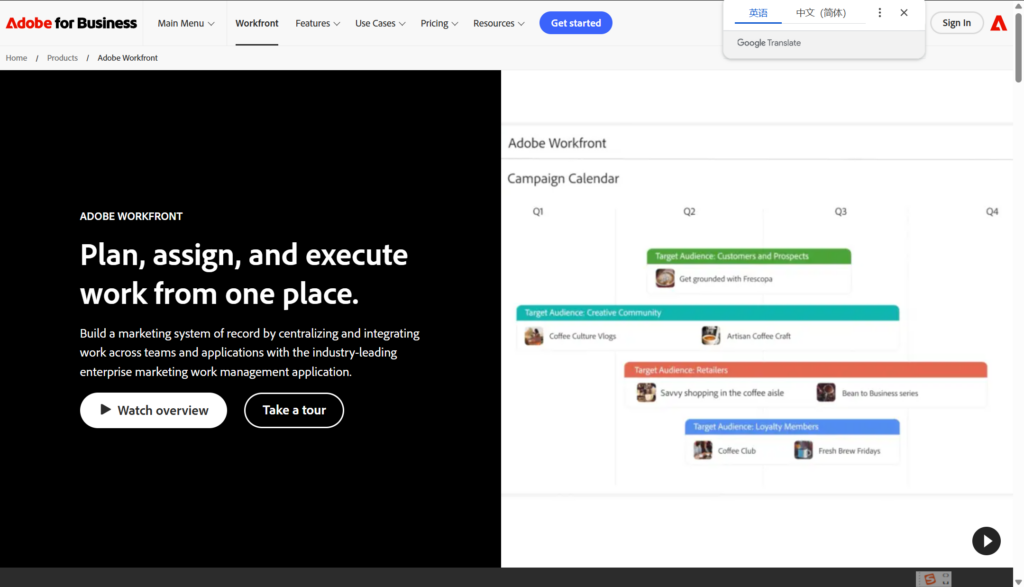Close the Google Translate popup
The width and height of the screenshot is (1024, 587).
tap(904, 13)
